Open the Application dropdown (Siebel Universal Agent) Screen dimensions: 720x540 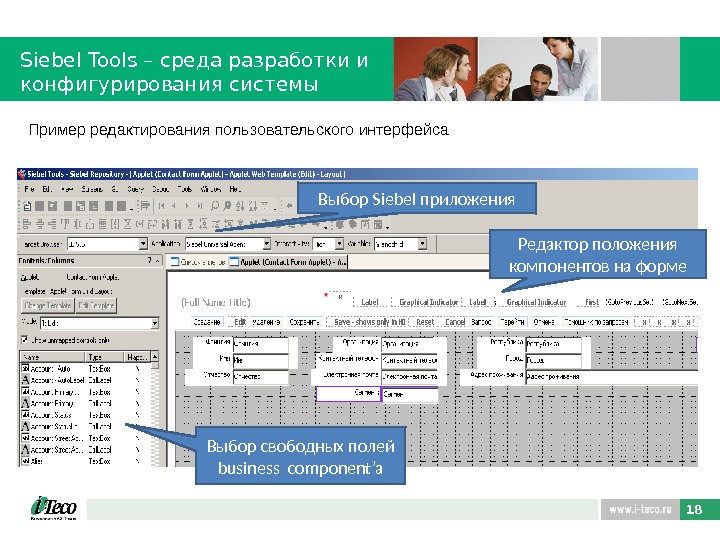click(267, 244)
